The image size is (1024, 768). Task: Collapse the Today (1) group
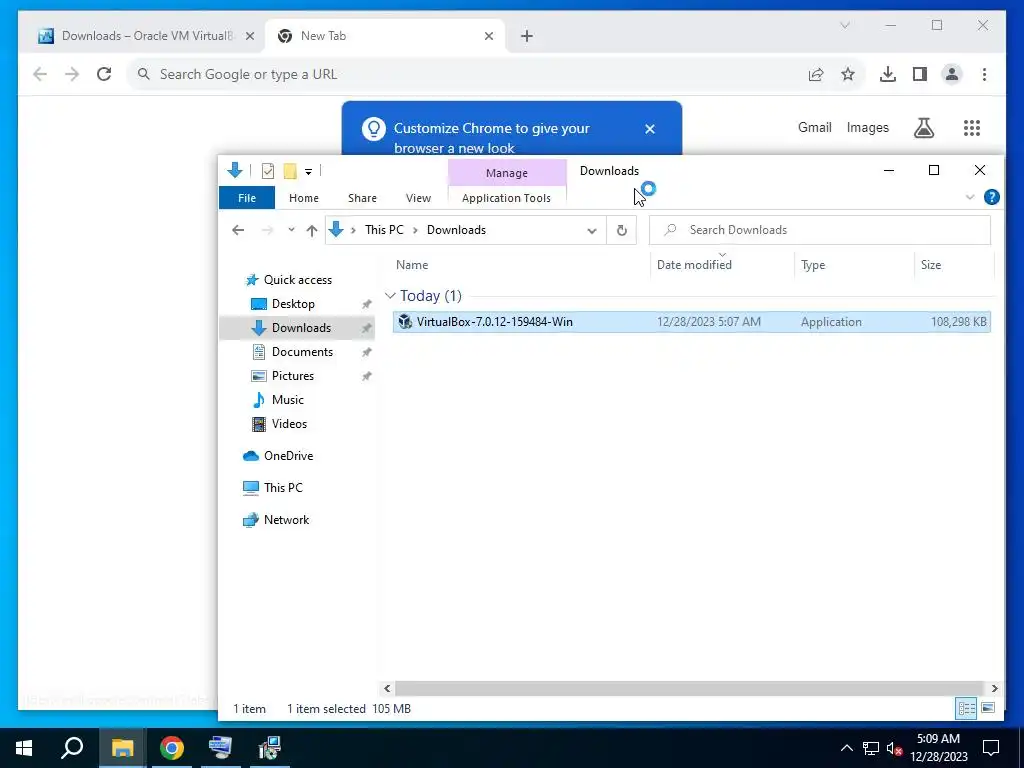point(391,296)
